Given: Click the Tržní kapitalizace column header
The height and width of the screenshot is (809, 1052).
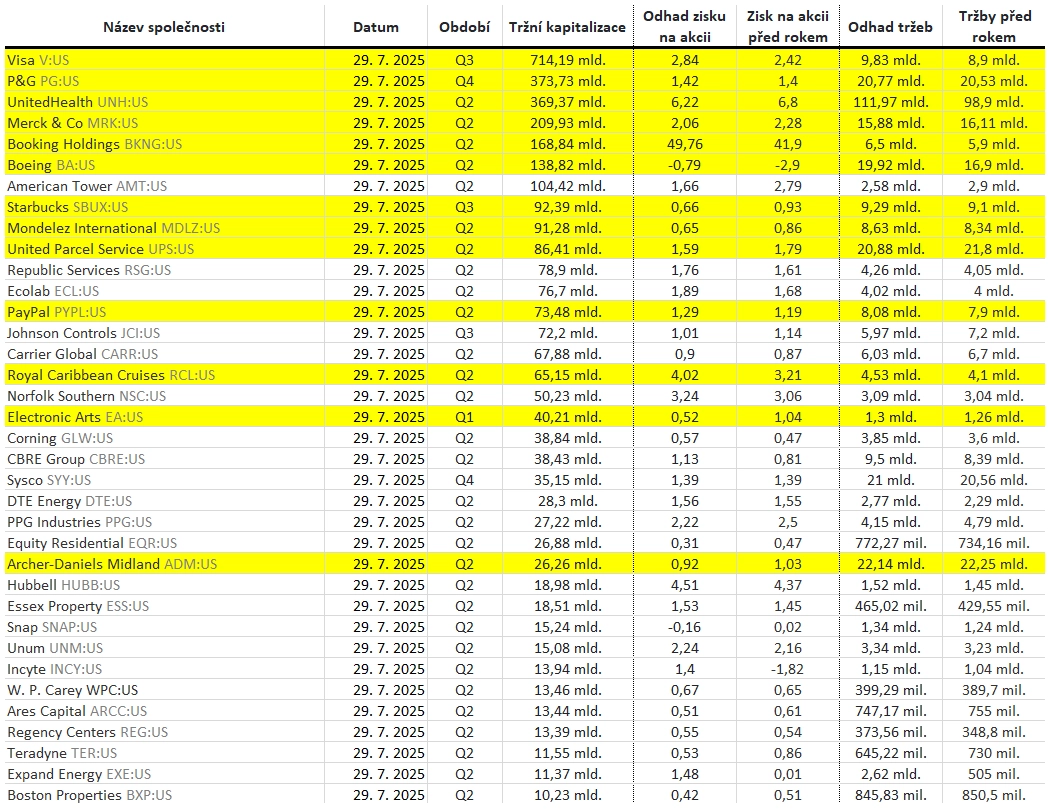Looking at the screenshot, I should [567, 28].
